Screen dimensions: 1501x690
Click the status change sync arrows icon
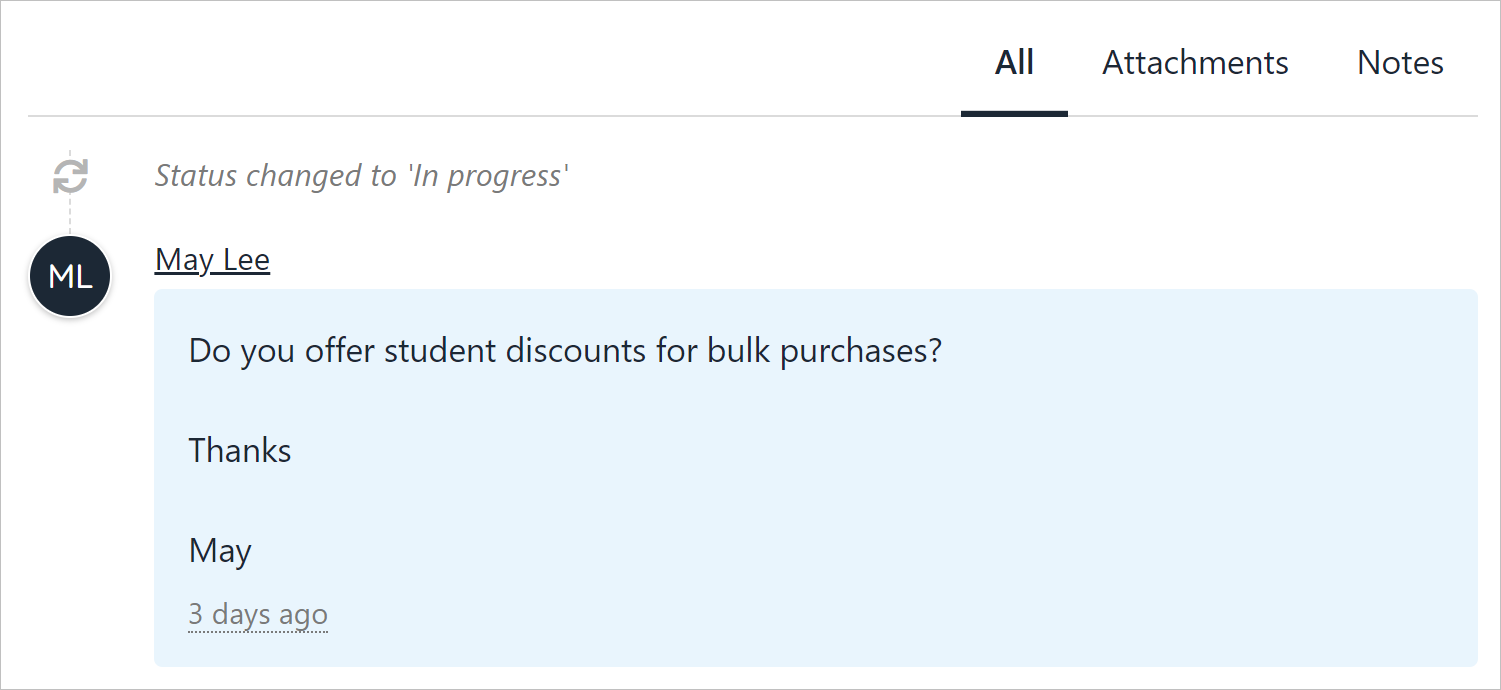click(x=70, y=176)
